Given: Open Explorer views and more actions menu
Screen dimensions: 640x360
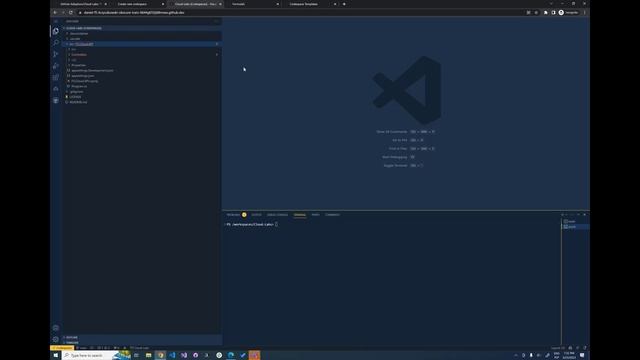Looking at the screenshot, I should pos(217,21).
